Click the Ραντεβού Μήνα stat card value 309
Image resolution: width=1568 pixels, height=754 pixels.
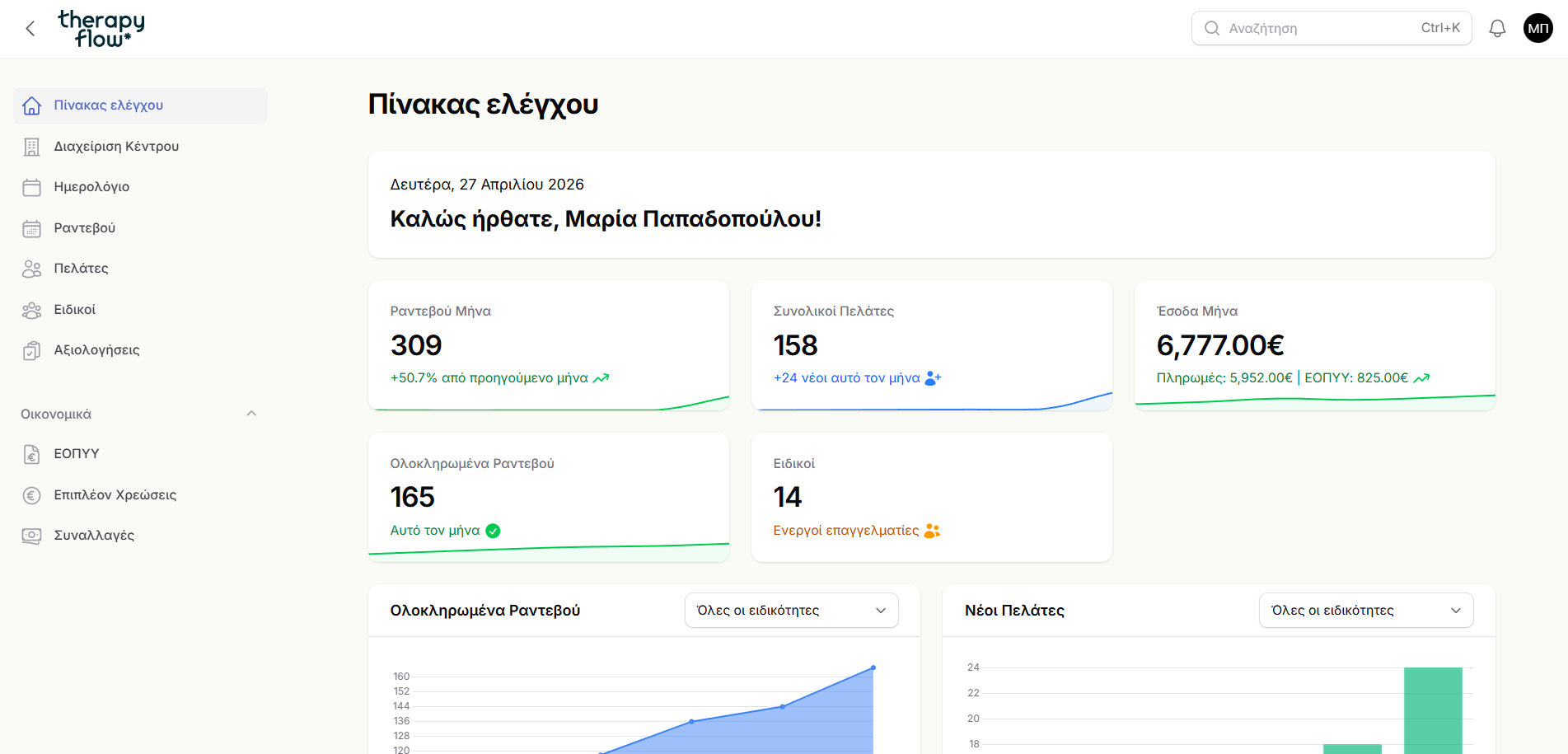[416, 345]
